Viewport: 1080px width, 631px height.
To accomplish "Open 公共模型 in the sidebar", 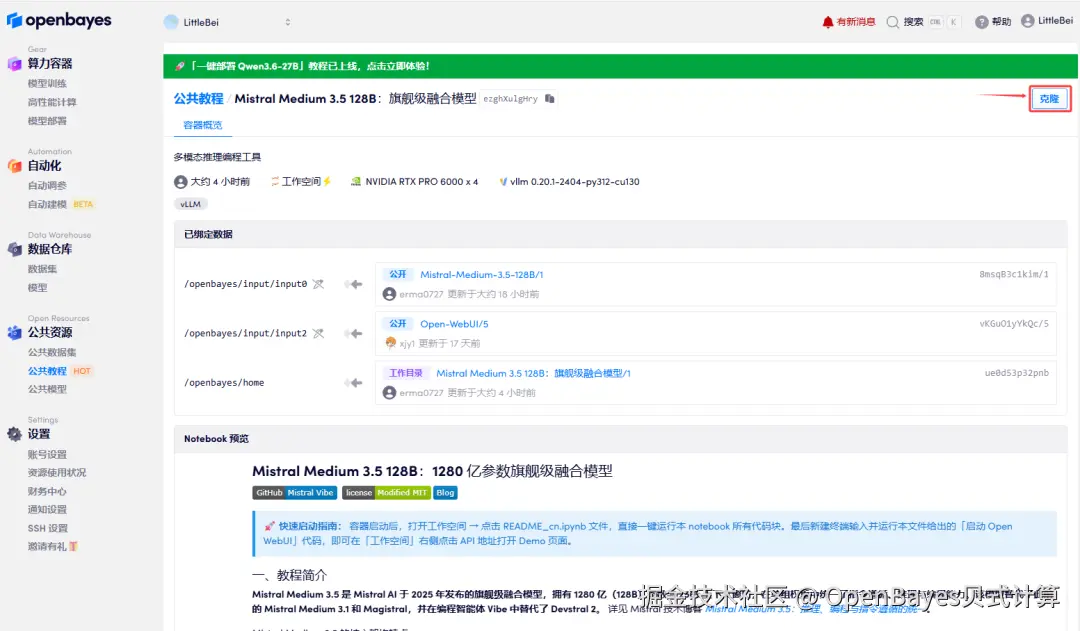I will click(47, 389).
